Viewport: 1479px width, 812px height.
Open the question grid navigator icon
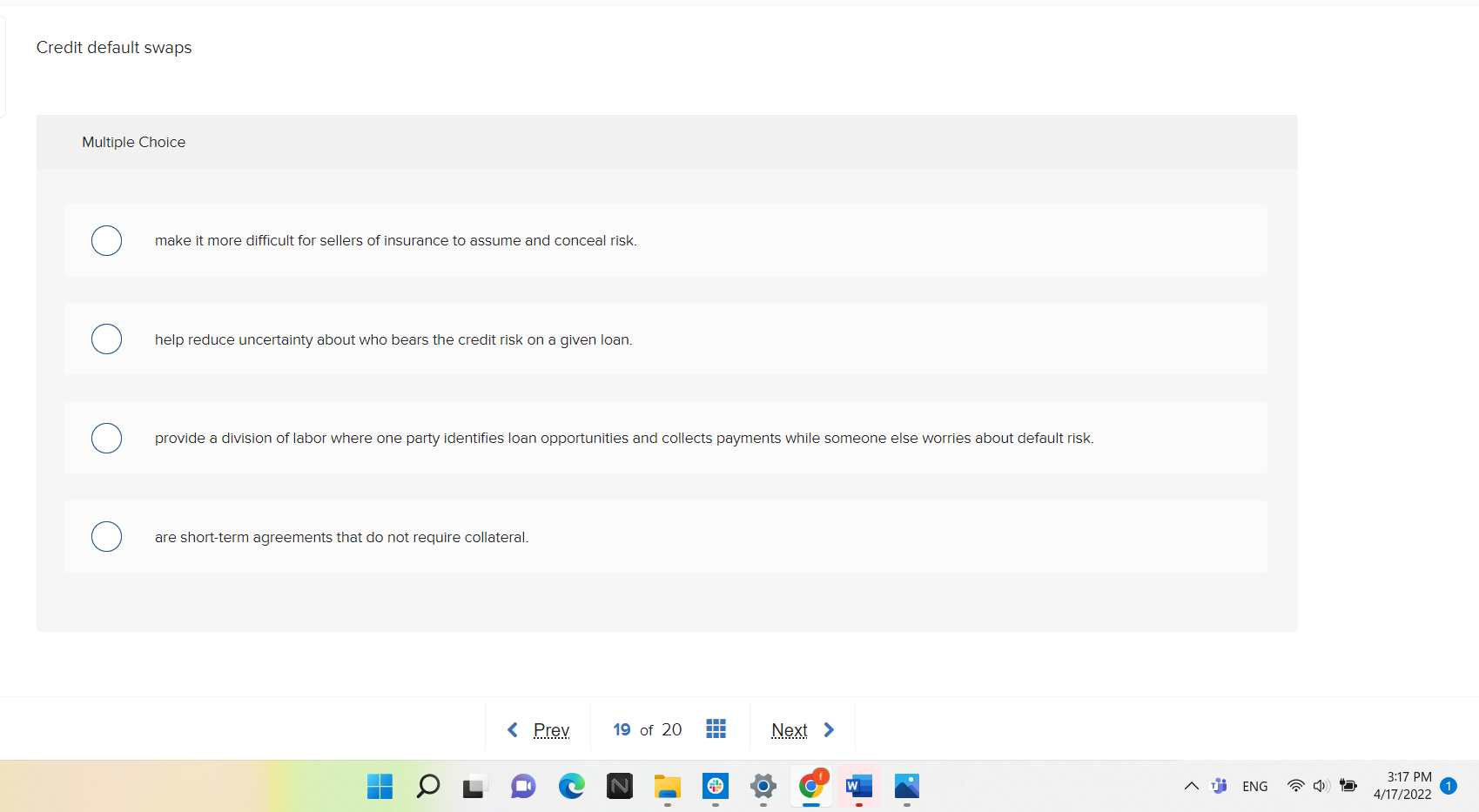pyautogui.click(x=716, y=728)
